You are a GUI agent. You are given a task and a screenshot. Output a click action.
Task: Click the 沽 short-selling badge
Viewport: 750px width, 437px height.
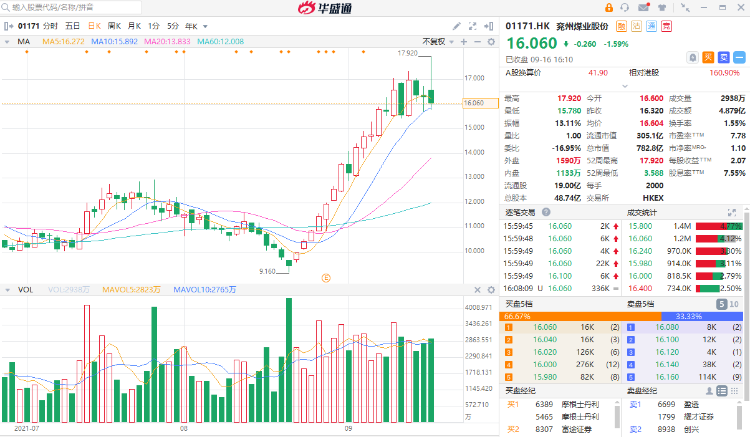click(x=636, y=26)
